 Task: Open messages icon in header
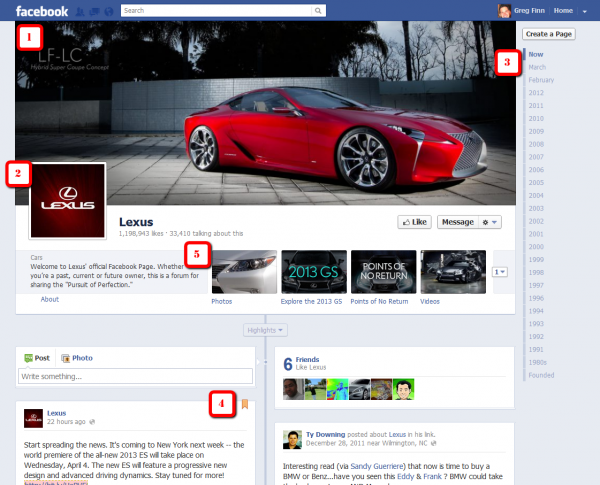[x=95, y=11]
